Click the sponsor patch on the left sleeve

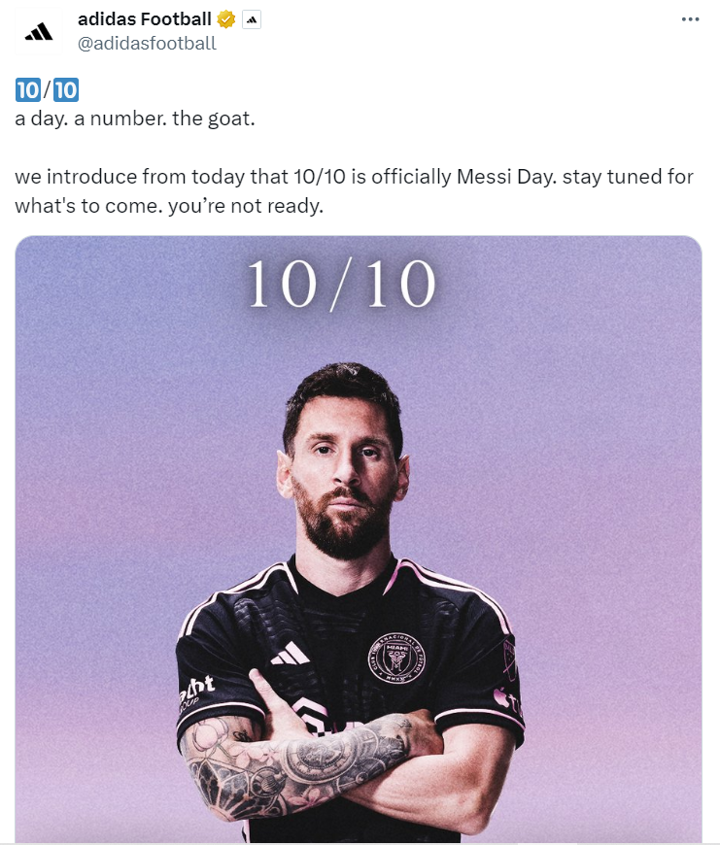point(196,690)
